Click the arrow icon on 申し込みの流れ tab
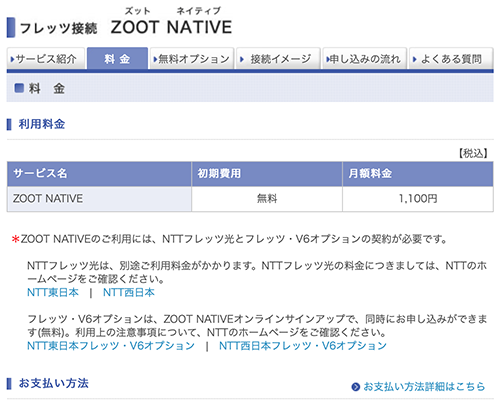The width and height of the screenshot is (500, 414). (x=328, y=59)
